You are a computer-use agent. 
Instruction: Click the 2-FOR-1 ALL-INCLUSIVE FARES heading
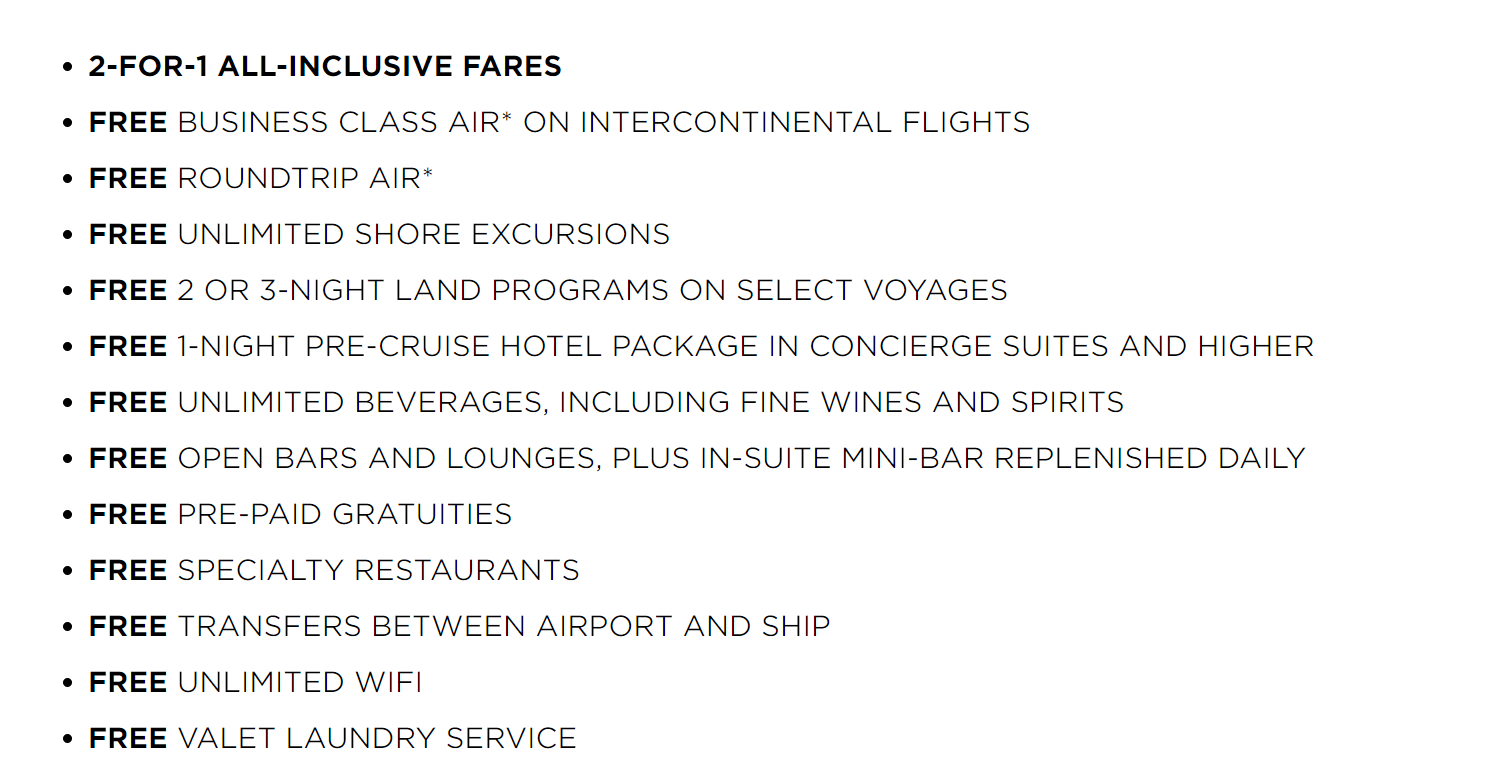pyautogui.click(x=325, y=66)
